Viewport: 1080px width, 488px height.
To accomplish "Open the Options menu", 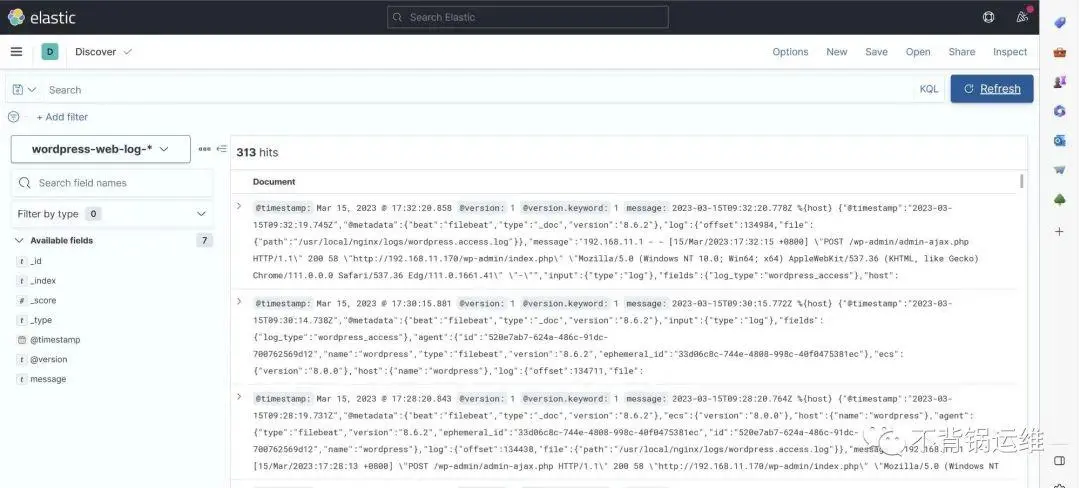I will pos(790,52).
